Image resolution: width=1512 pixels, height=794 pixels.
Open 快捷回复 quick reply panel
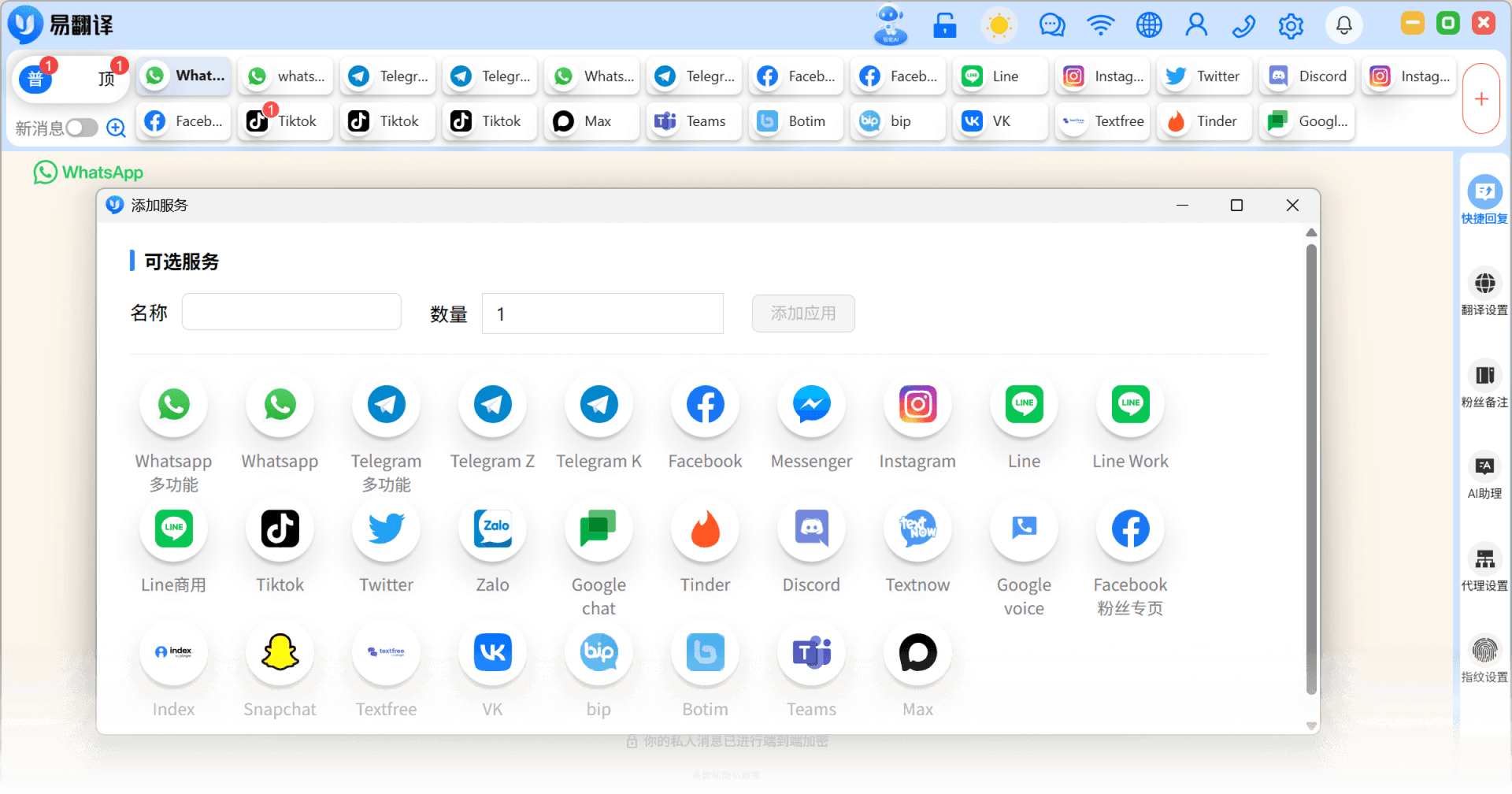[1484, 200]
